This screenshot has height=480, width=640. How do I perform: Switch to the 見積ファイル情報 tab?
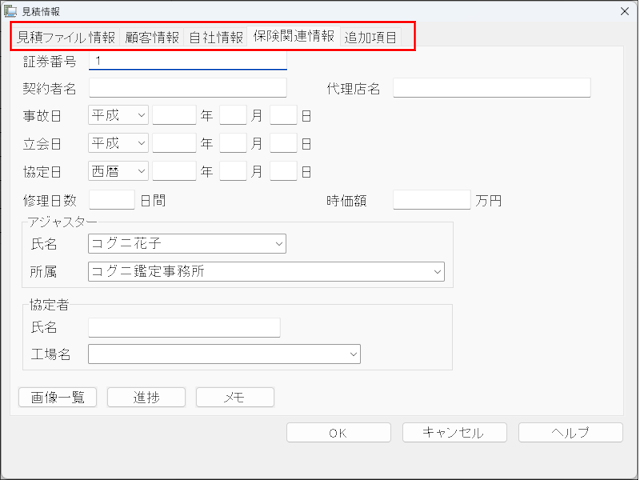(x=66, y=38)
